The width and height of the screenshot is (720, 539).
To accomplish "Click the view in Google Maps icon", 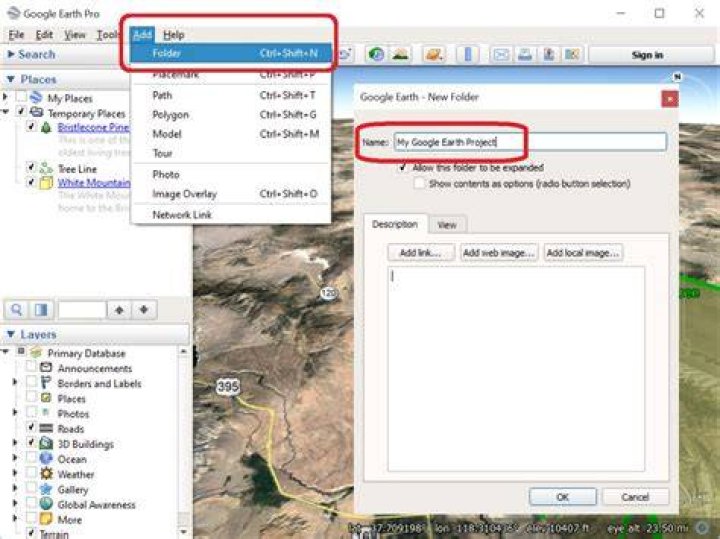I will tap(572, 55).
